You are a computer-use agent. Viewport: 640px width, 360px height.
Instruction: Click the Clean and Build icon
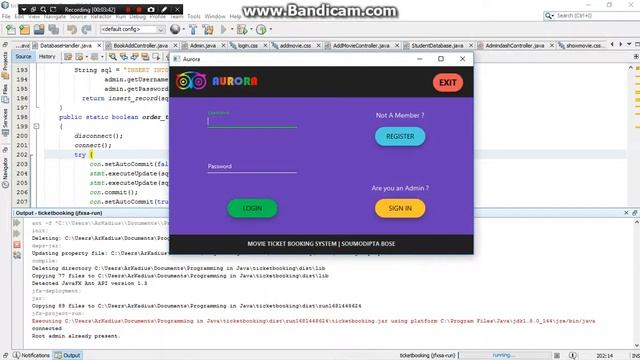pyautogui.click(x=208, y=29)
